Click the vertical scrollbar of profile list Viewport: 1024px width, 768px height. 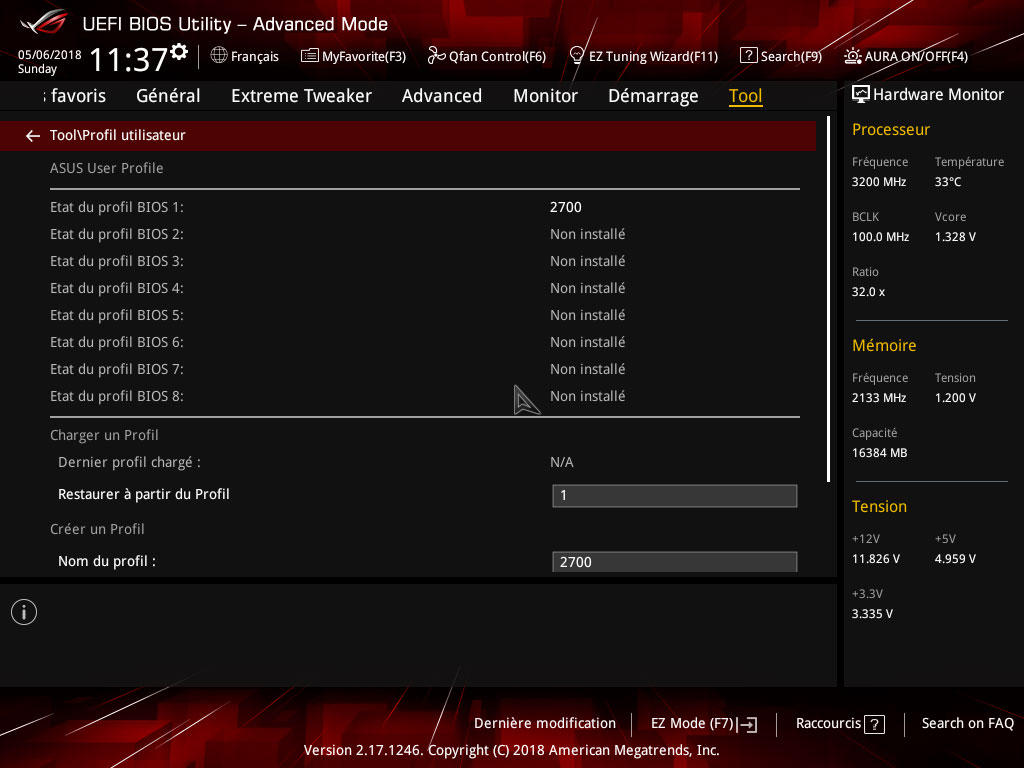point(829,299)
